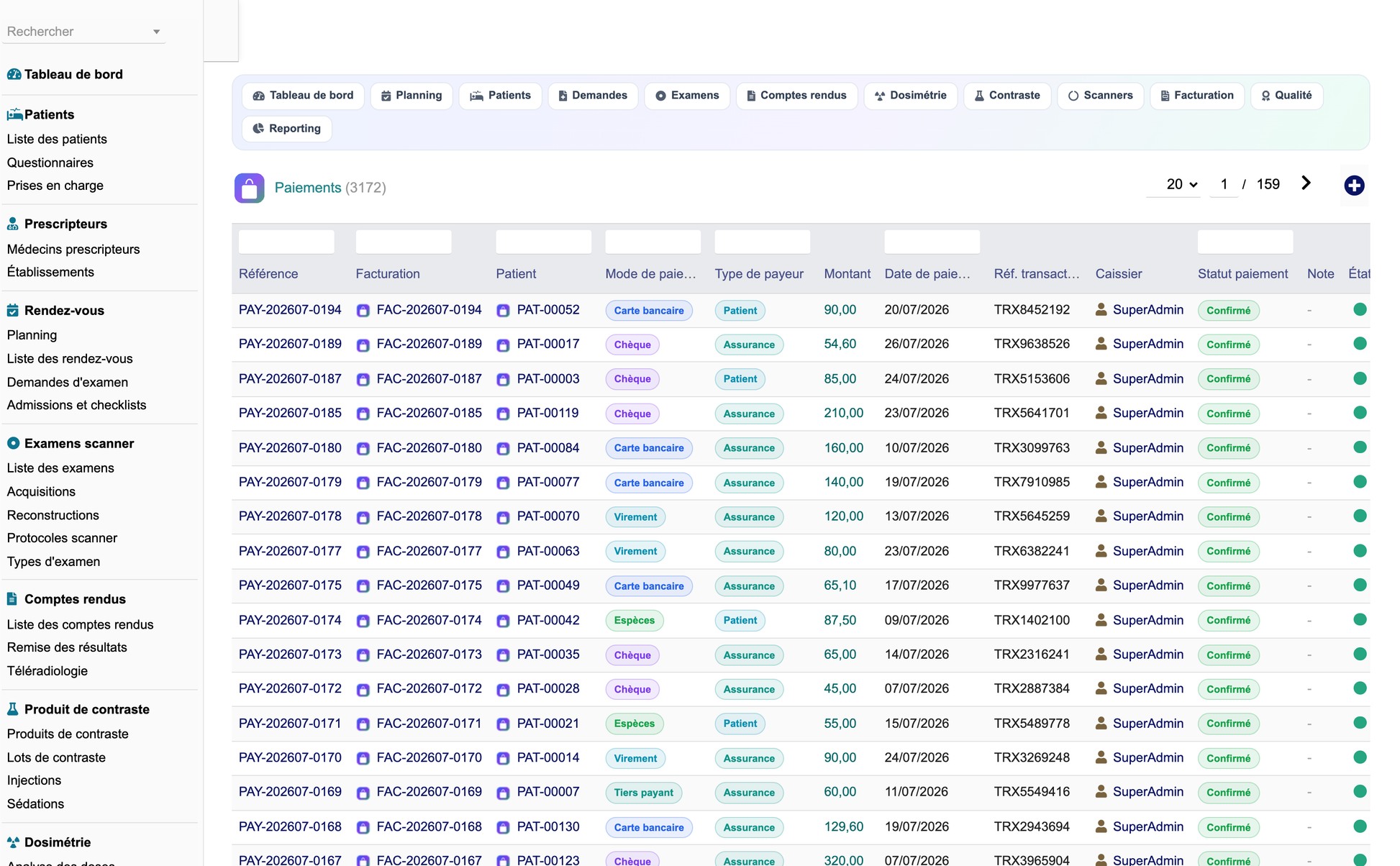
Task: Switch to the Patients tab
Action: pos(501,96)
